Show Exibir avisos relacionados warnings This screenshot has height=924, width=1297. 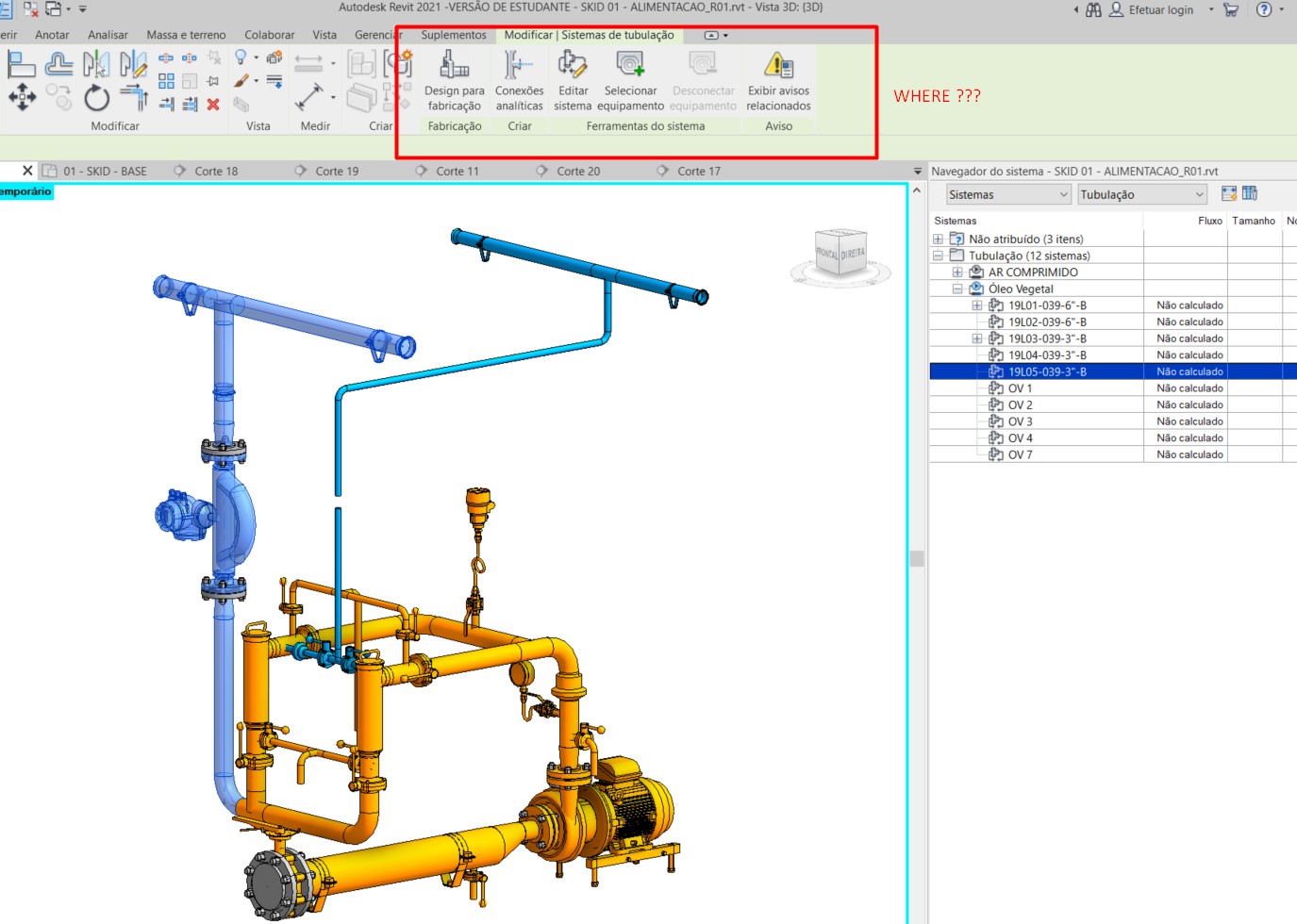(778, 81)
